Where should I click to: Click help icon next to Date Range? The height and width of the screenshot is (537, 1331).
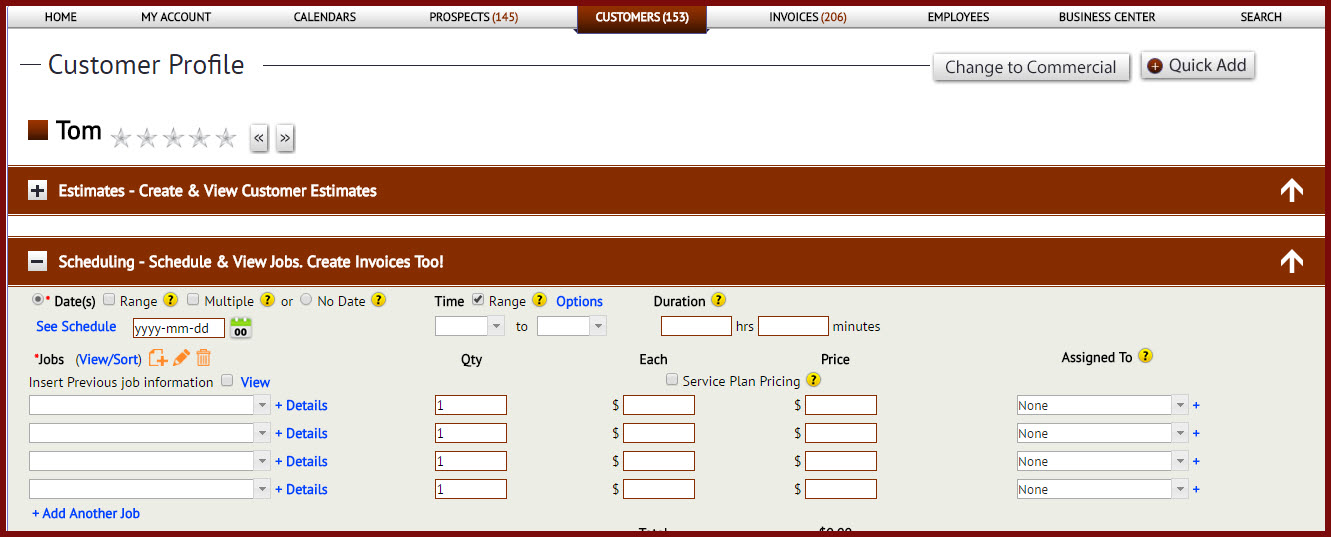(171, 300)
